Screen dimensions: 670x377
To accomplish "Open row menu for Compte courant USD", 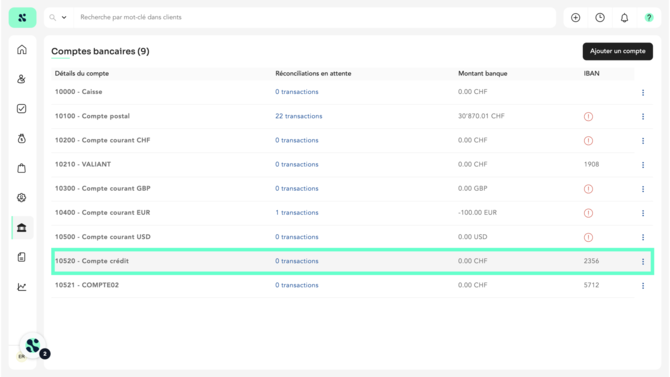I will (x=643, y=237).
